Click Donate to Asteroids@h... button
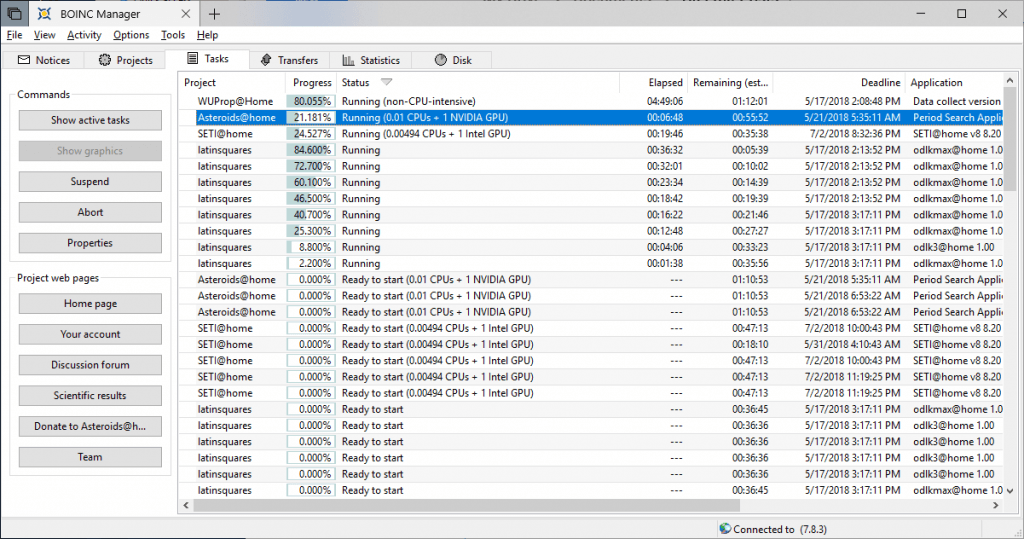Viewport: 1024px width, 539px height. (90, 427)
